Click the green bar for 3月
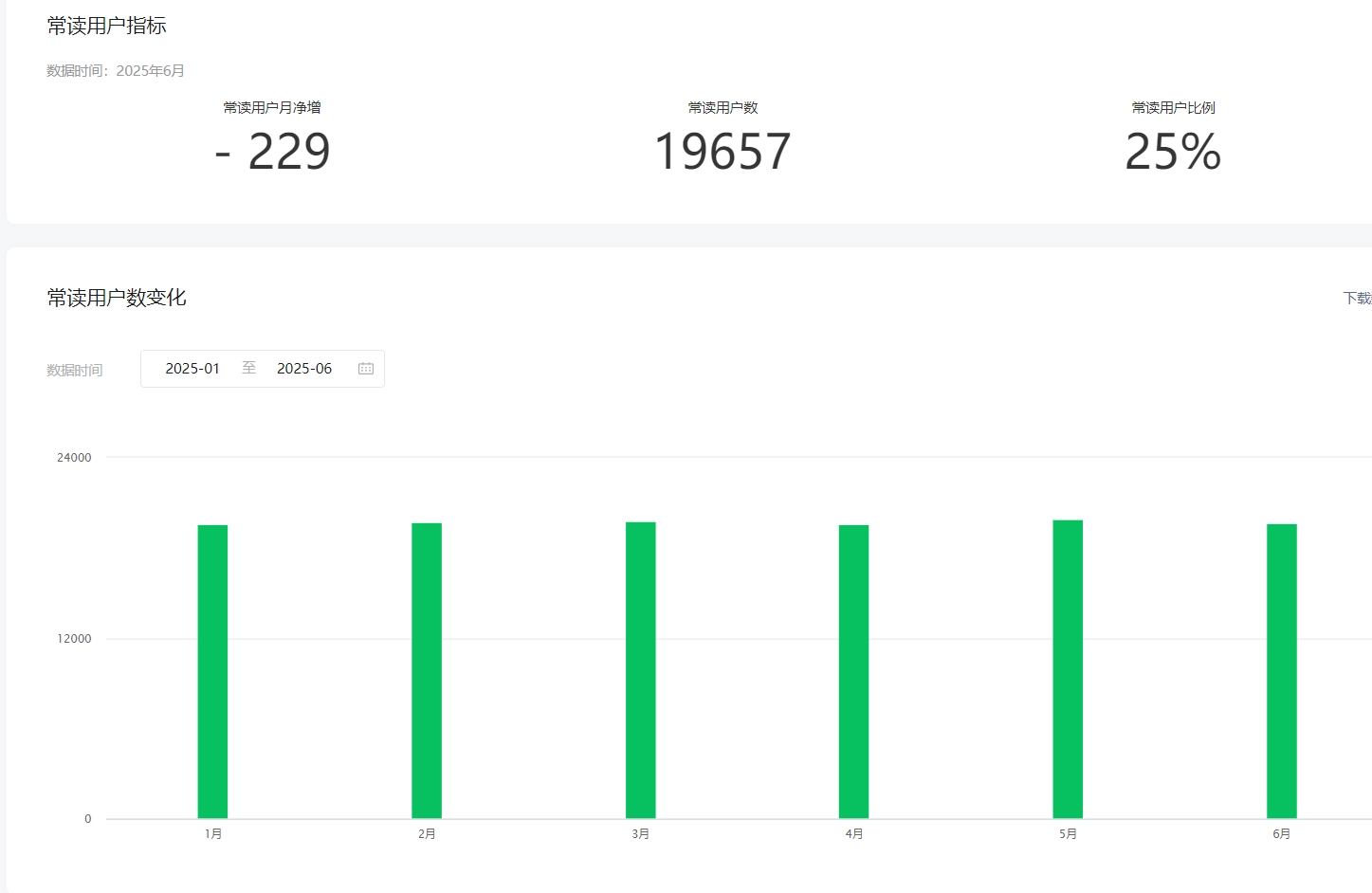The width and height of the screenshot is (1372, 893). pos(641,670)
